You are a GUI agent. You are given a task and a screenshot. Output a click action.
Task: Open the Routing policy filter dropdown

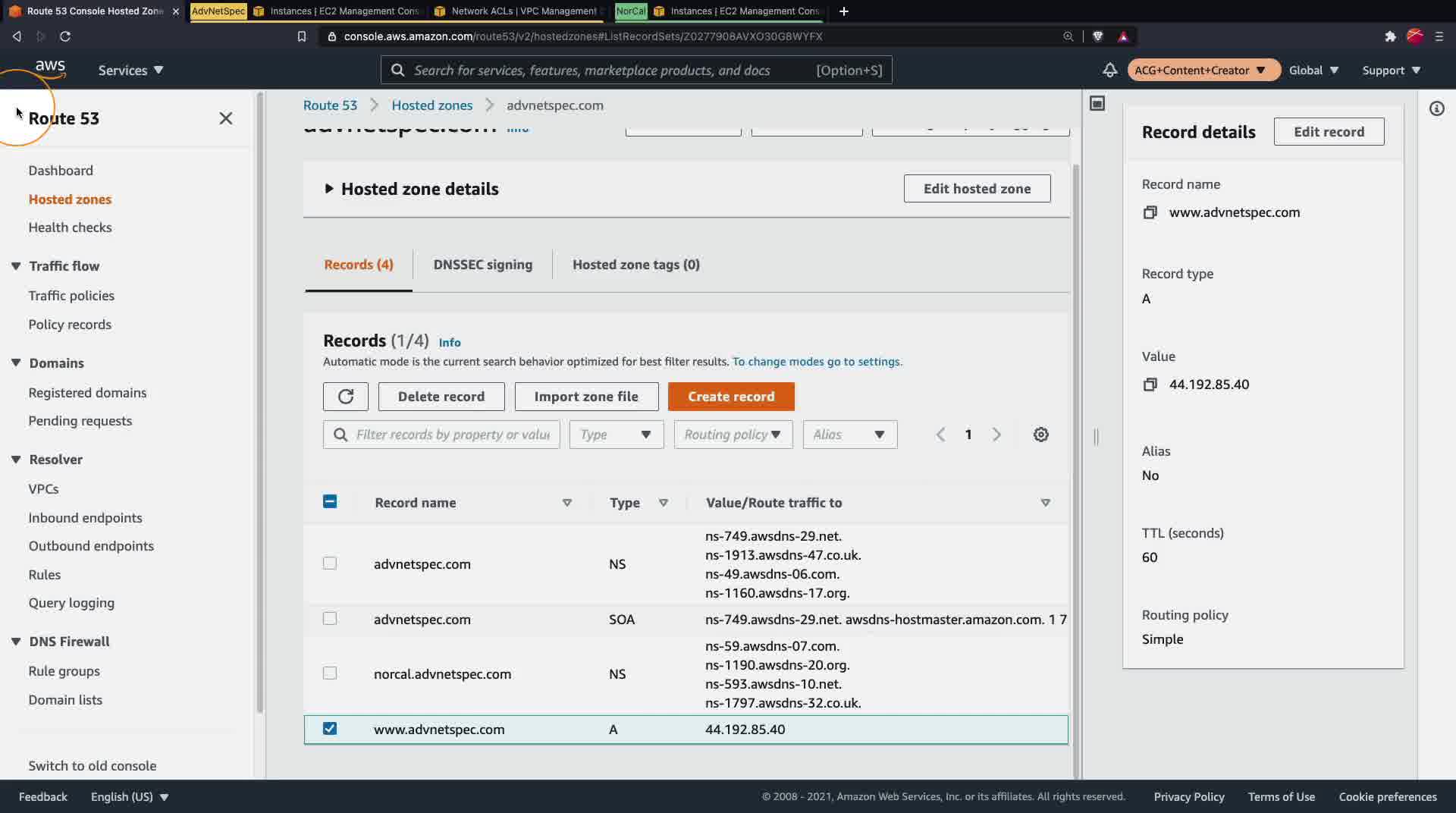coord(733,435)
